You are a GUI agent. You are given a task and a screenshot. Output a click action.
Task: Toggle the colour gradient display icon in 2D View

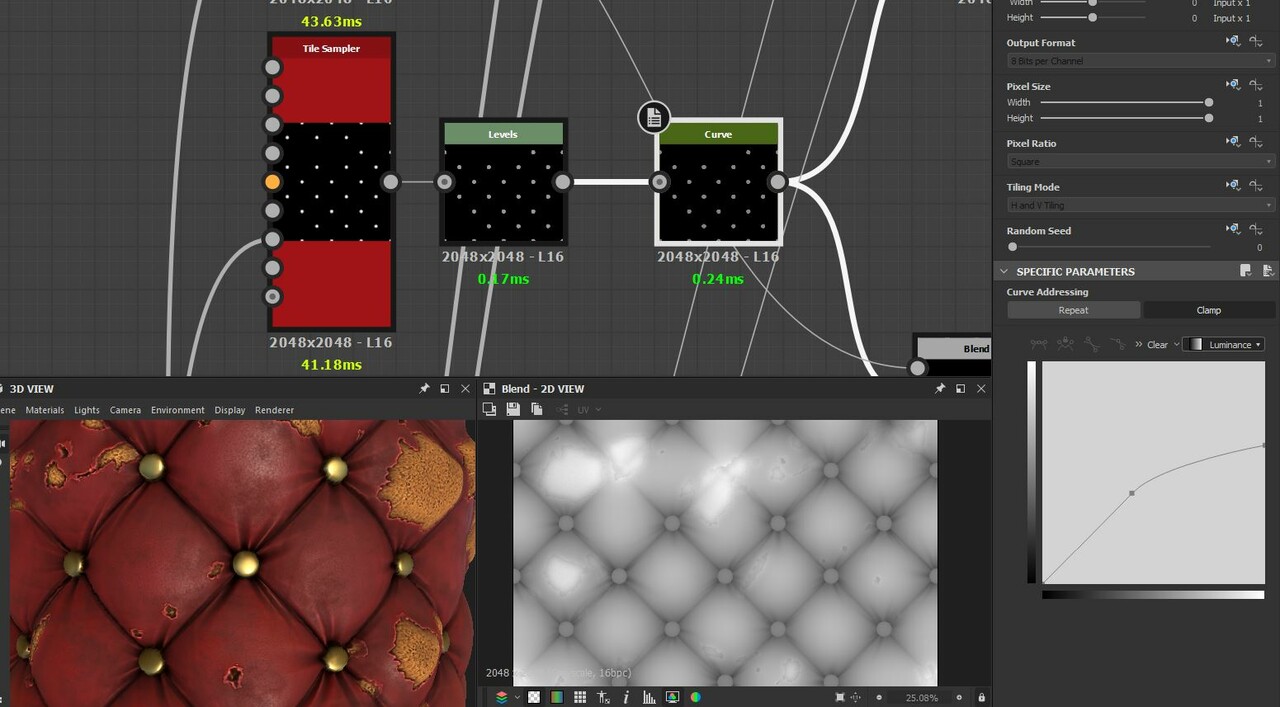[x=557, y=697]
